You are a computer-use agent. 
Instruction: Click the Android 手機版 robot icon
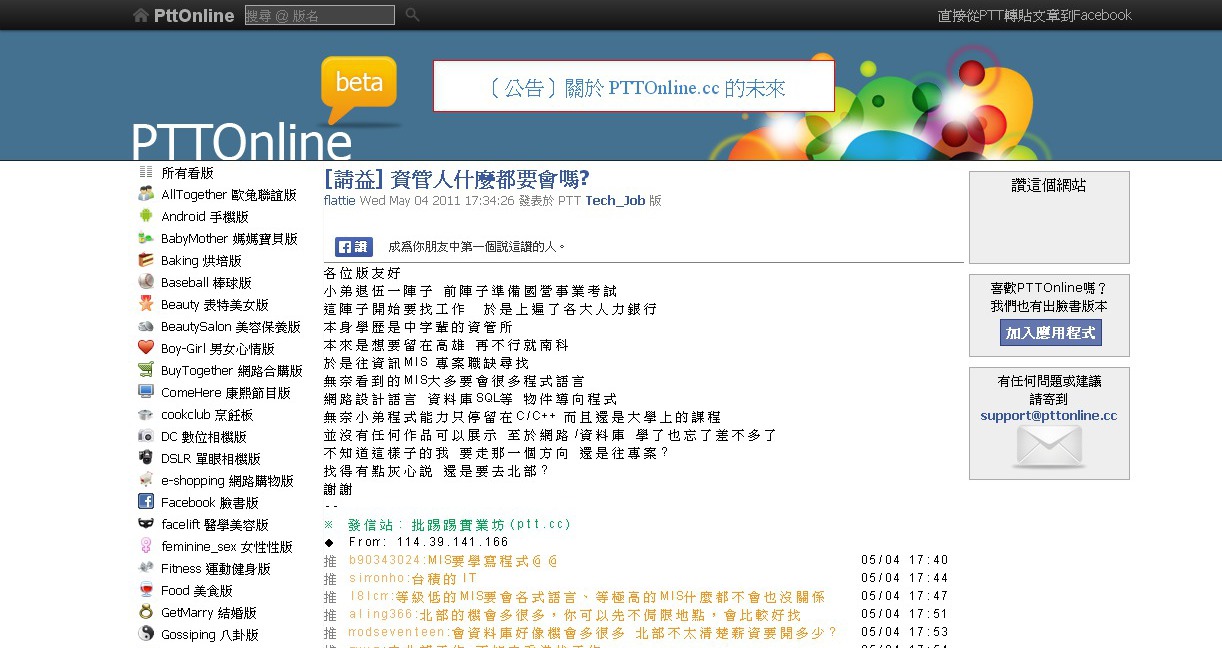coord(146,216)
